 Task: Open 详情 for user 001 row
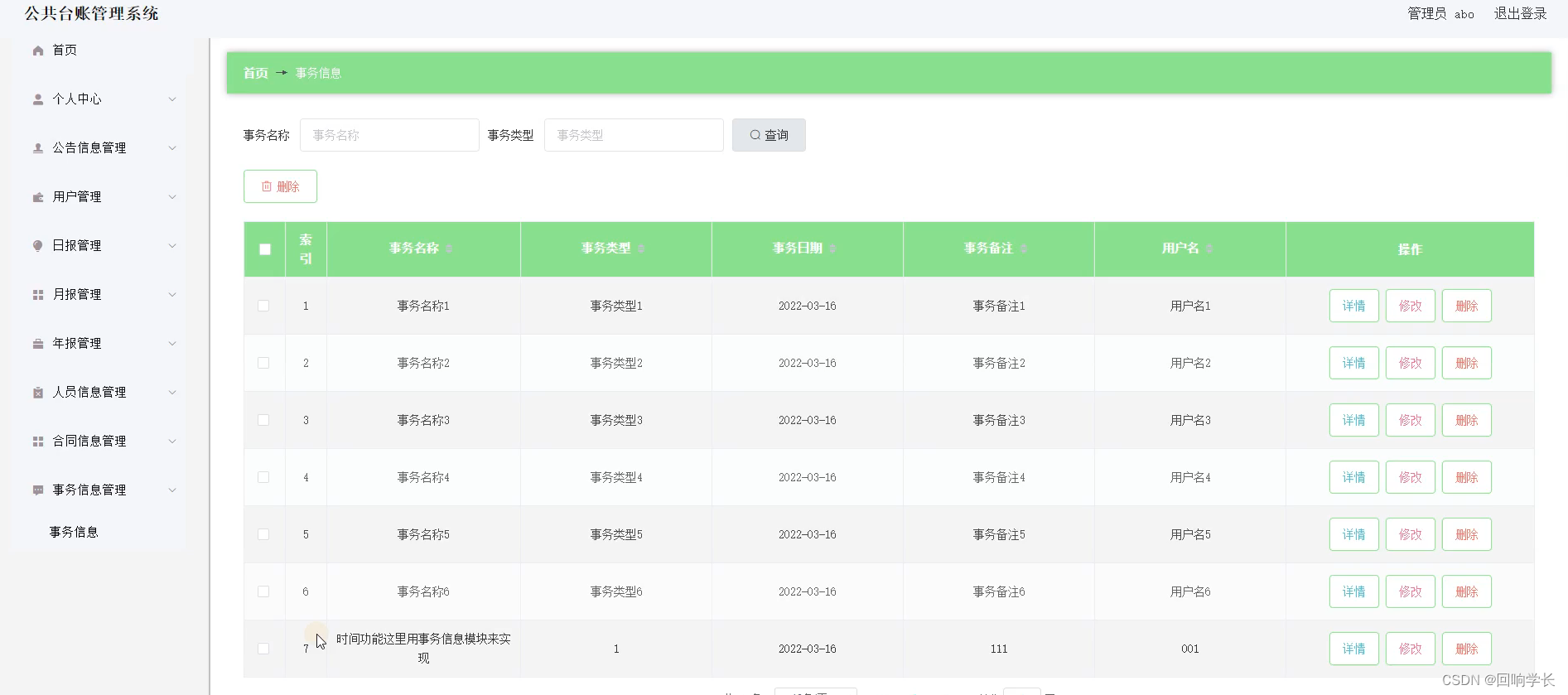1354,649
